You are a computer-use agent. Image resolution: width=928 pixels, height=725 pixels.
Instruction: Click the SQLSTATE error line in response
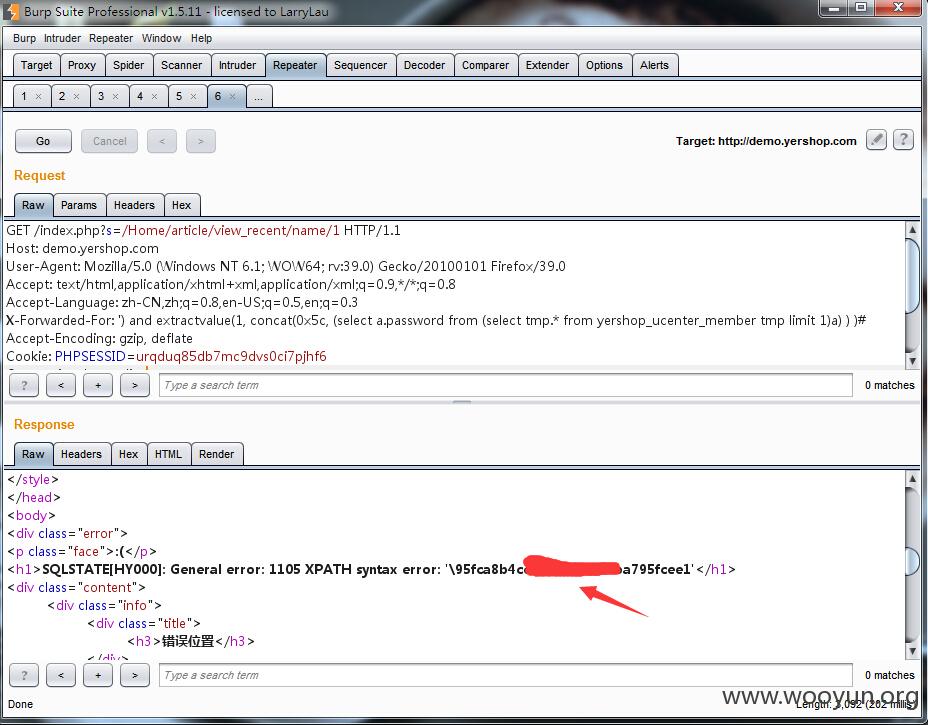(372, 569)
